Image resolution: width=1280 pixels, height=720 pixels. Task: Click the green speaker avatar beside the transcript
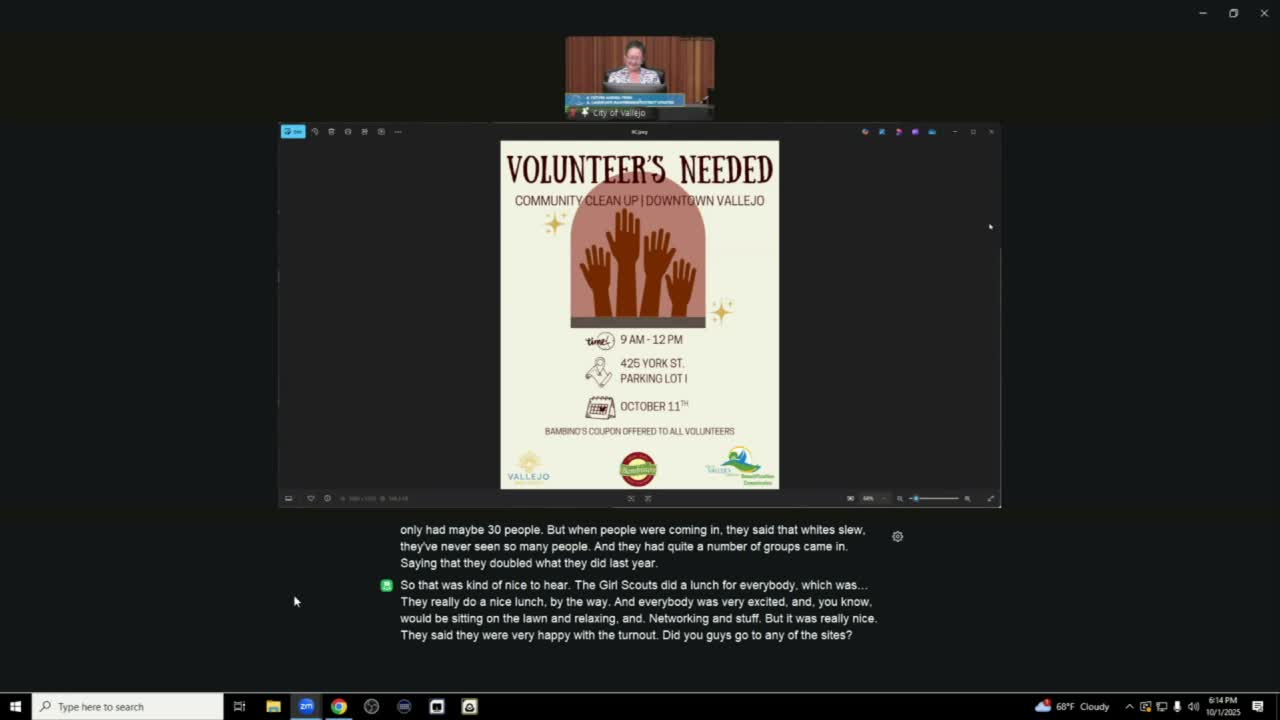pyautogui.click(x=387, y=586)
